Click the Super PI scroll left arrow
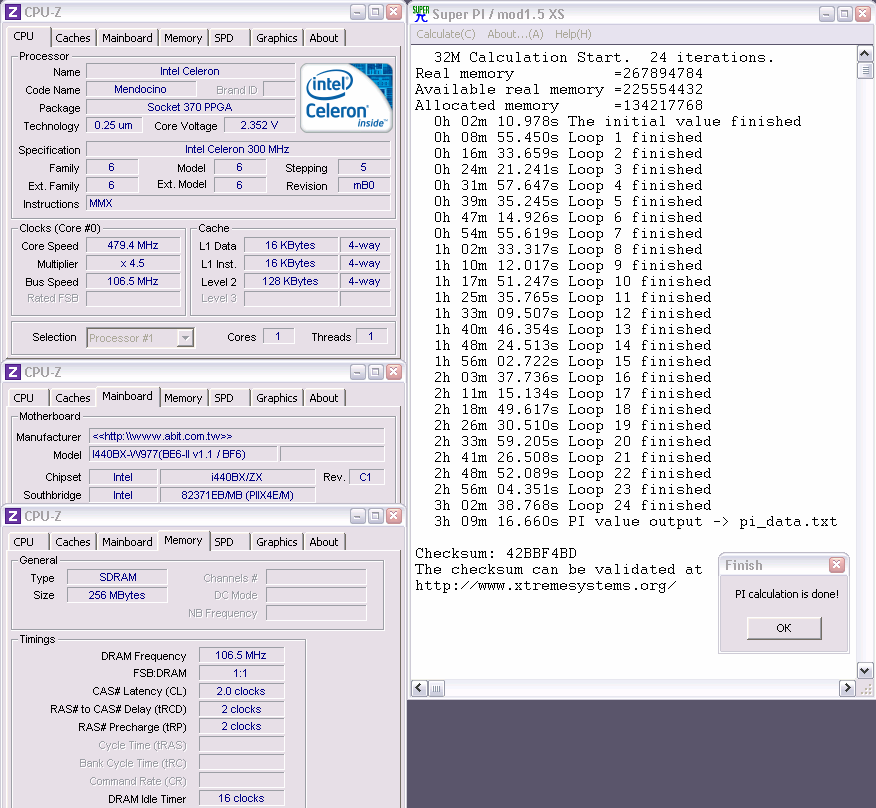 (420, 688)
